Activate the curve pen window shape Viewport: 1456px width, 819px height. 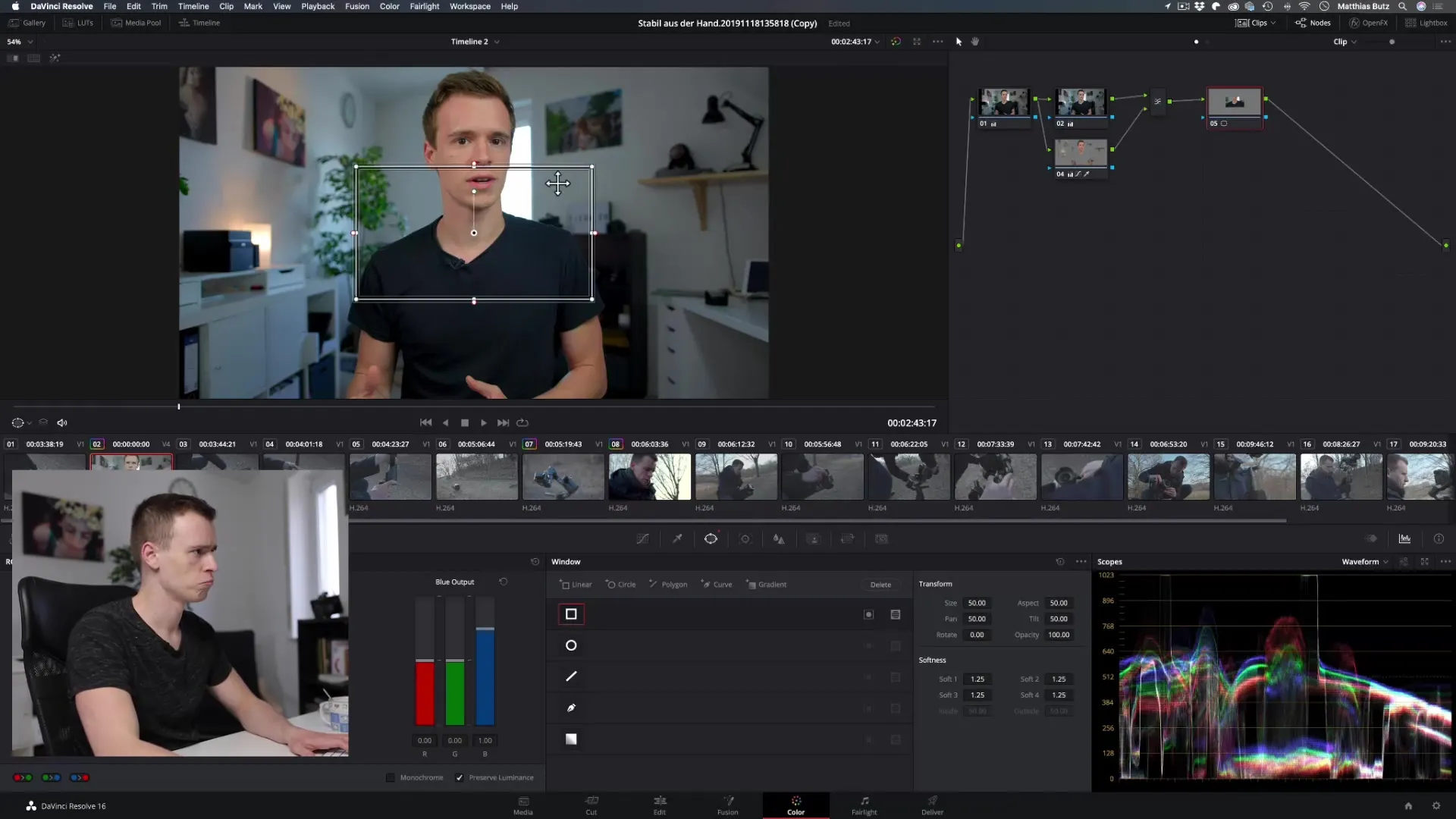point(571,708)
